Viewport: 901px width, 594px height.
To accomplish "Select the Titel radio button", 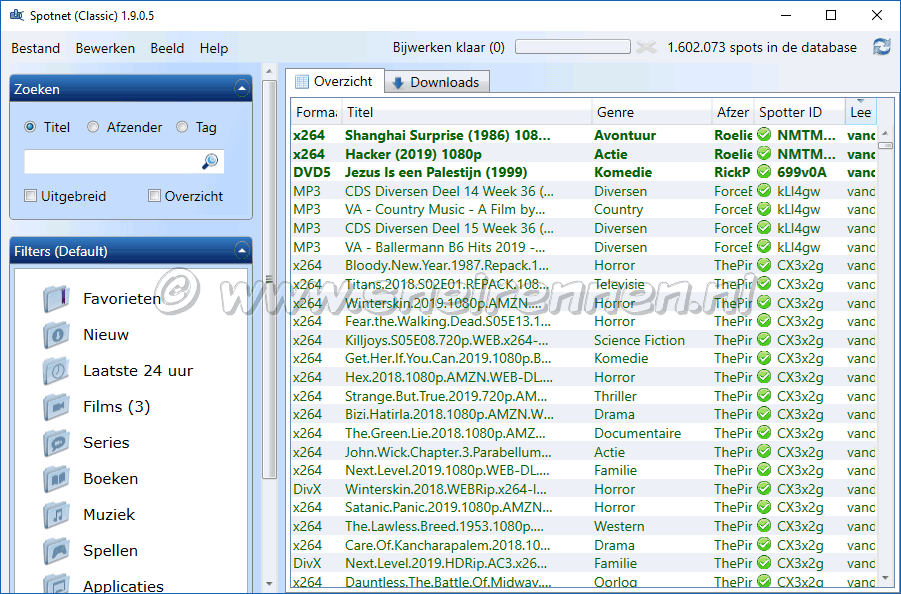I will click(x=30, y=127).
